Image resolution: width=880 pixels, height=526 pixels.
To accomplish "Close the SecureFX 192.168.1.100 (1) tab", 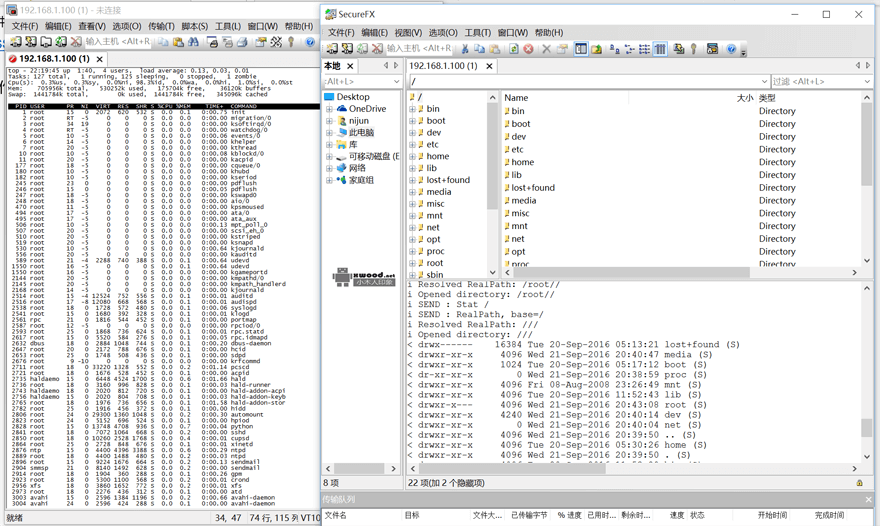I will tap(489, 66).
